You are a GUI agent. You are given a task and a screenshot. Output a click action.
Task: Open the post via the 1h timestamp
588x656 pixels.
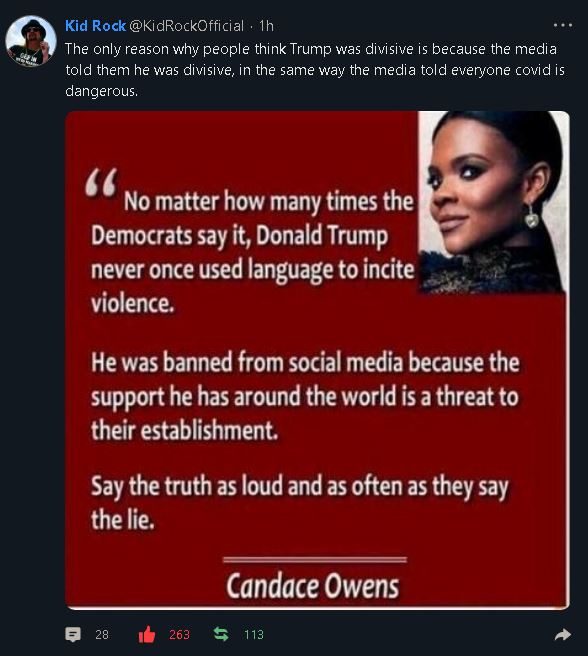[x=266, y=26]
